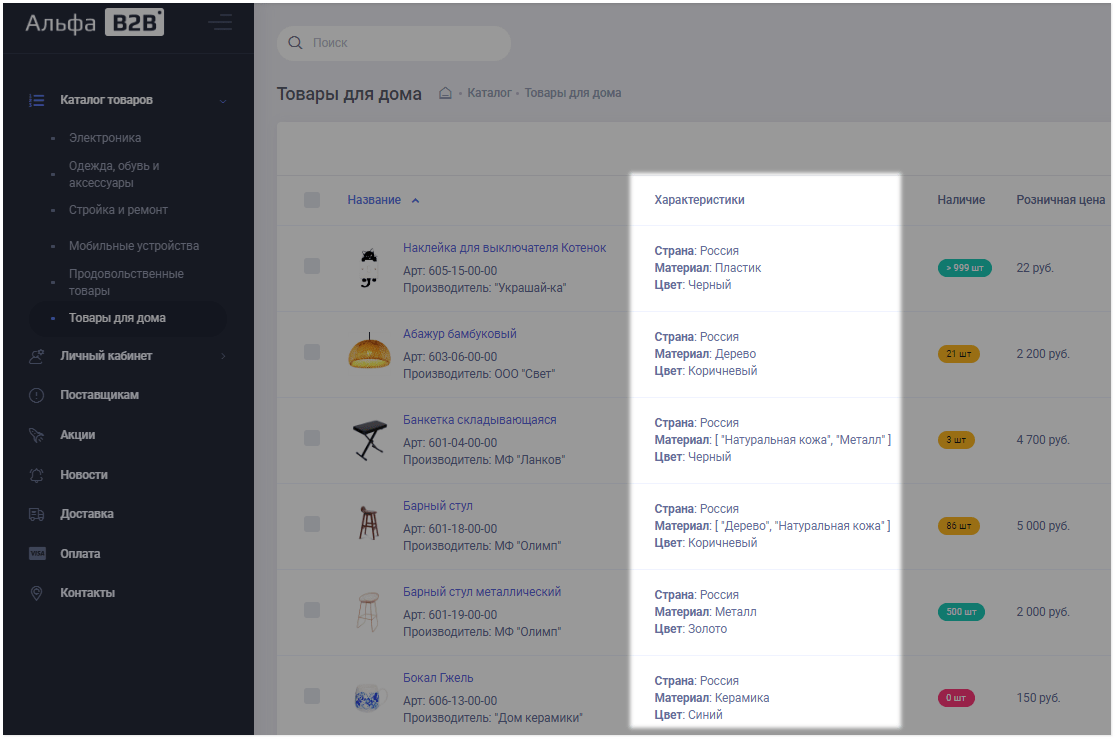The width and height of the screenshot is (1115, 739).
Task: Click the 500 шт stock badge
Action: (x=961, y=612)
